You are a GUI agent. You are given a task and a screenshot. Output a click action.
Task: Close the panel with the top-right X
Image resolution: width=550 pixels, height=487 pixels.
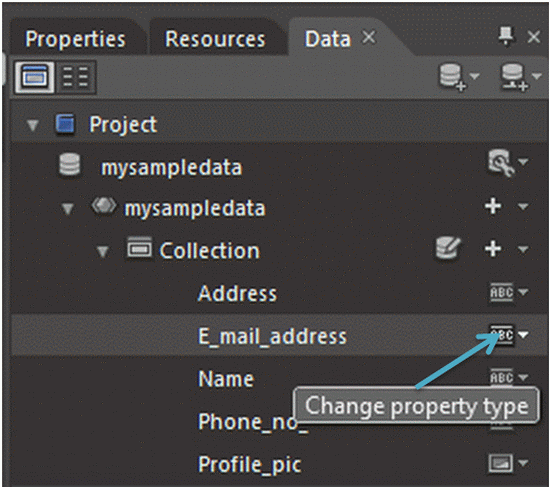(x=534, y=37)
